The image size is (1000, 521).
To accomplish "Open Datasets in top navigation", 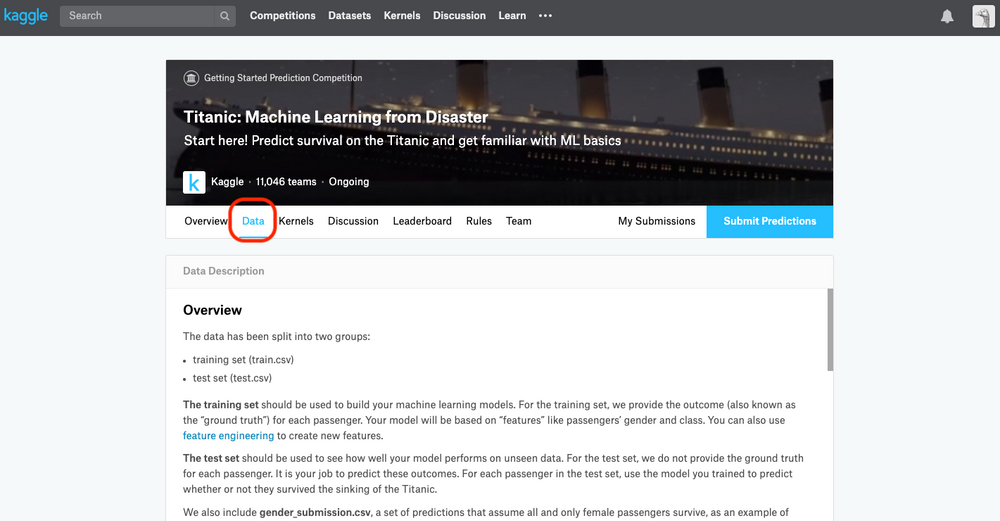I will point(349,15).
